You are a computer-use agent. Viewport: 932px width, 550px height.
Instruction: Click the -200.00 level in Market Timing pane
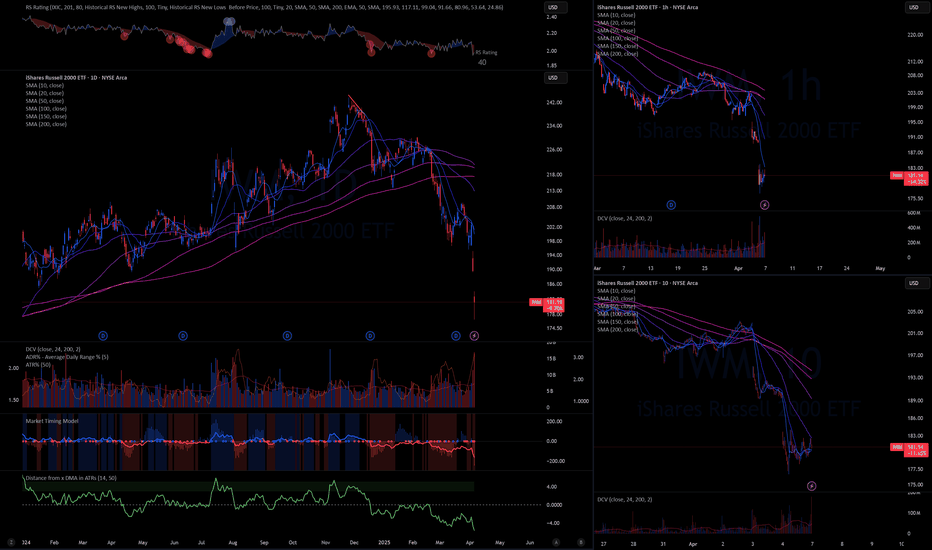tap(555, 461)
